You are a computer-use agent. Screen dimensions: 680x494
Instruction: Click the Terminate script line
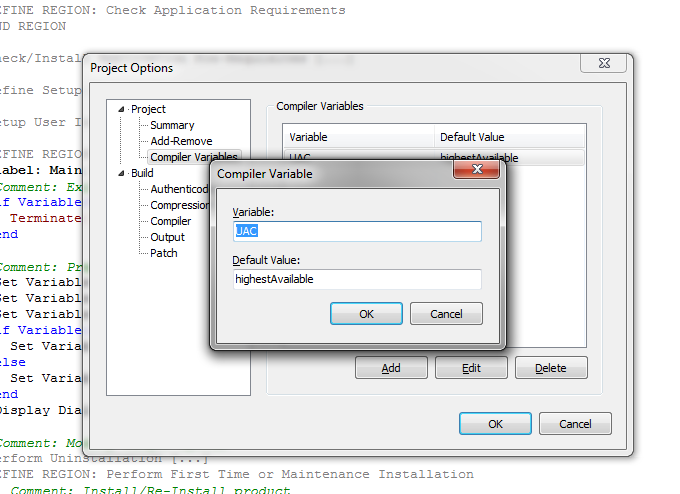pos(46,218)
